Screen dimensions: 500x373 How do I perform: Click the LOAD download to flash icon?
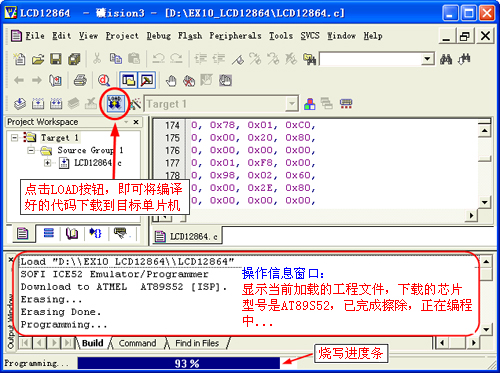point(115,103)
